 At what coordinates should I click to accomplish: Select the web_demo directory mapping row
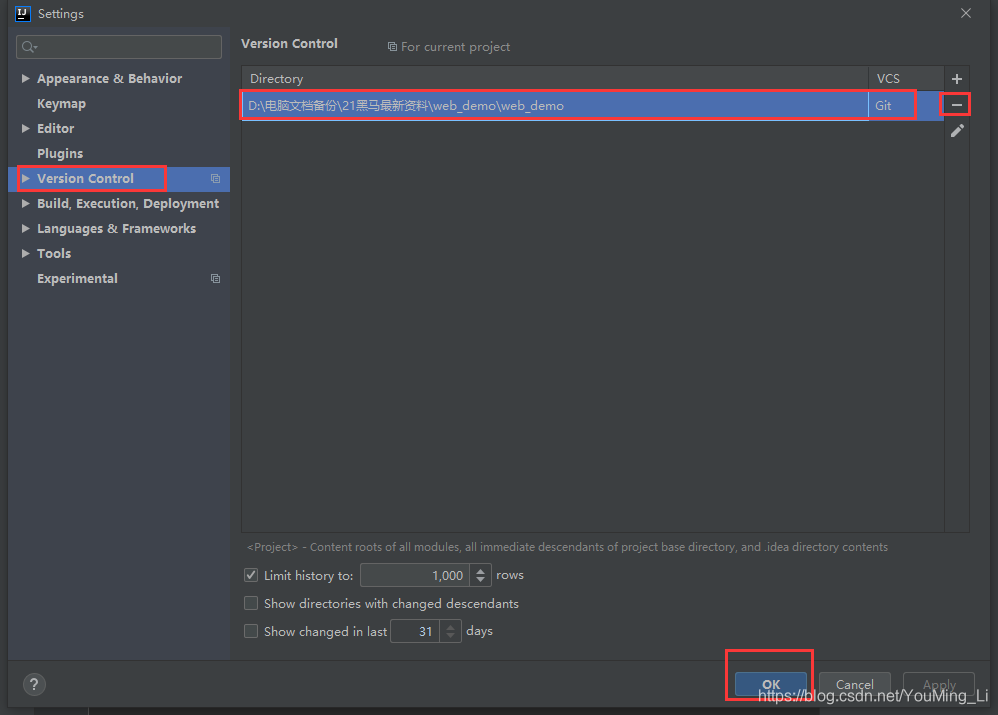pyautogui.click(x=593, y=106)
